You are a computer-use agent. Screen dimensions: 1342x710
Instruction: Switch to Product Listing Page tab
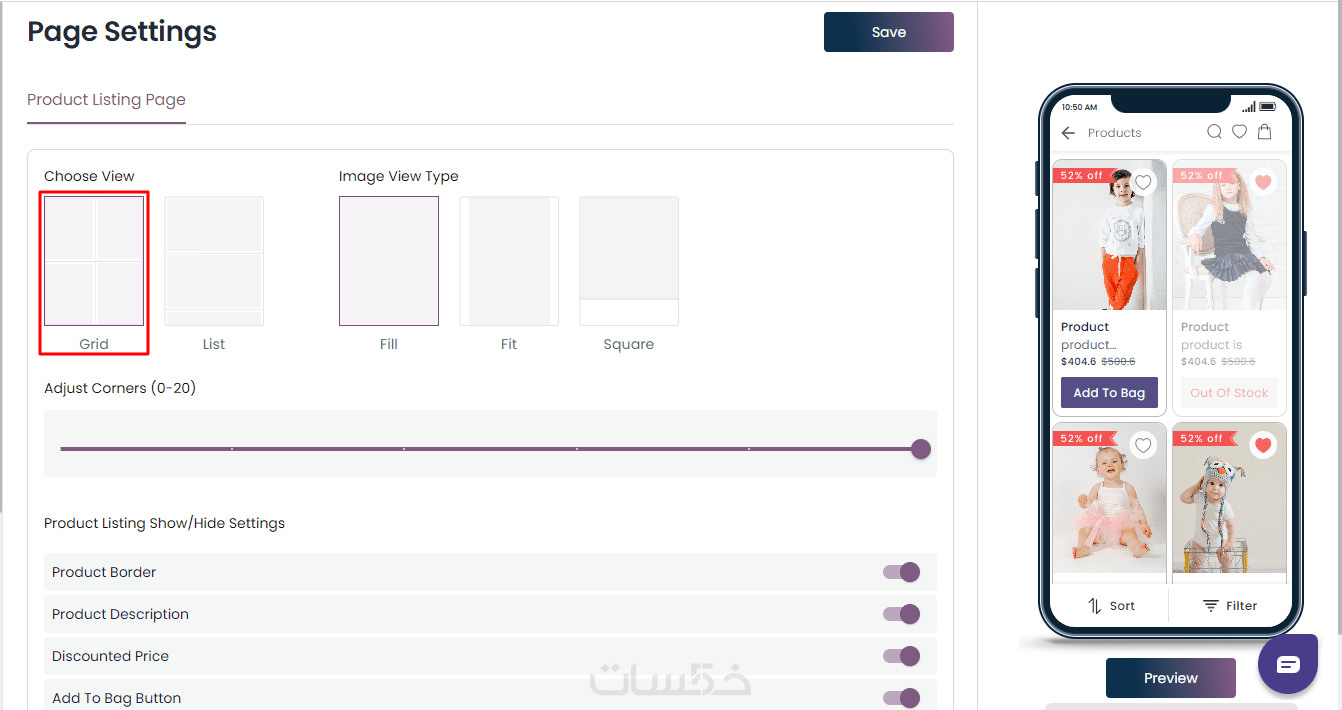[106, 100]
